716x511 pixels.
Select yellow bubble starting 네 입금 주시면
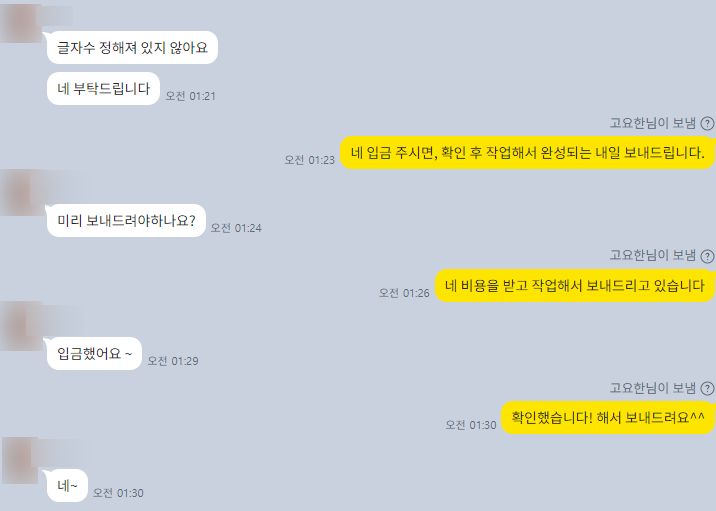pos(527,153)
